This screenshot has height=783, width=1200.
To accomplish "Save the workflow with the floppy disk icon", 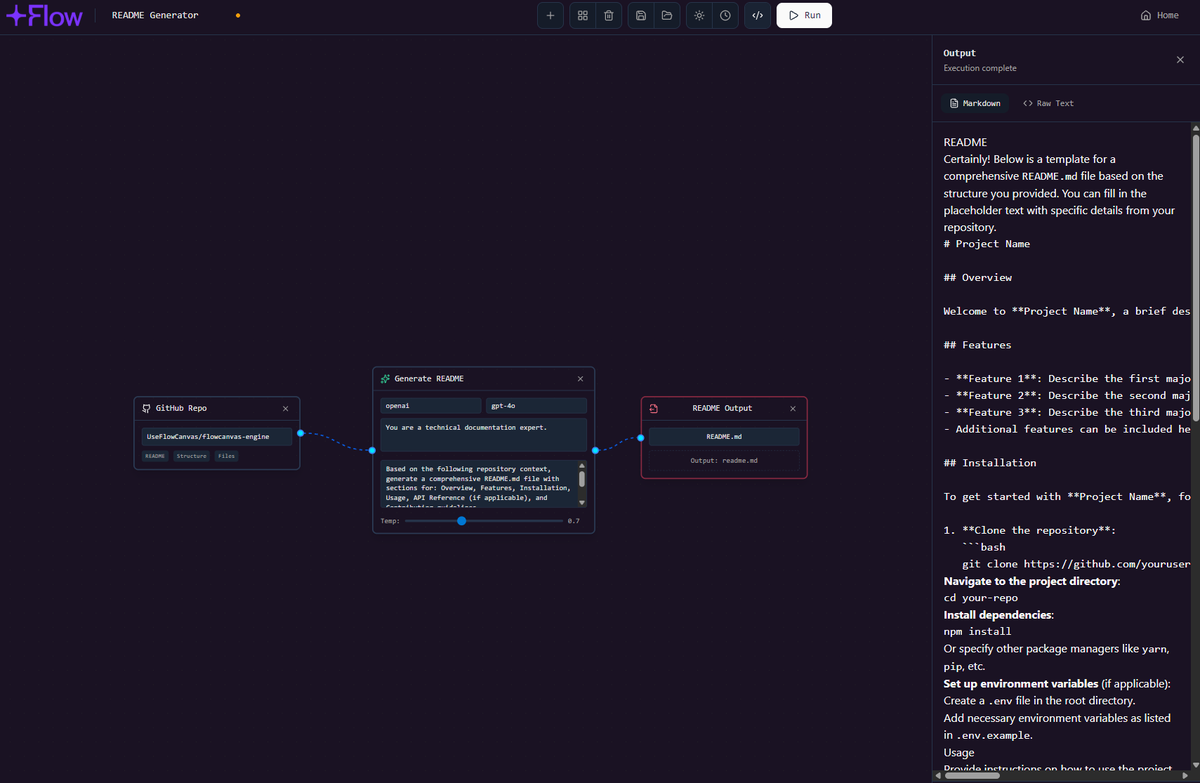I will (x=641, y=15).
